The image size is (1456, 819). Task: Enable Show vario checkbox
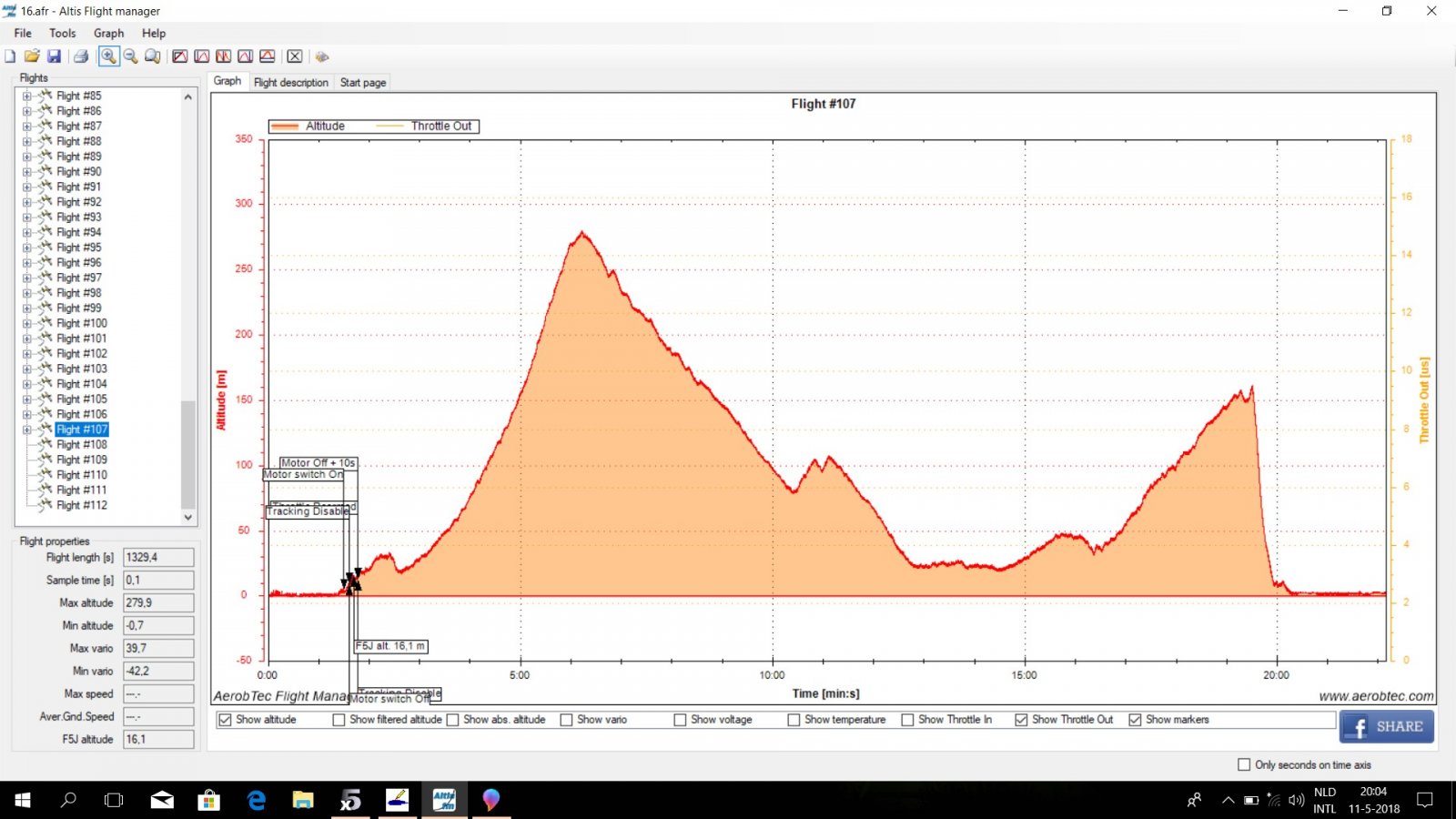coord(566,720)
